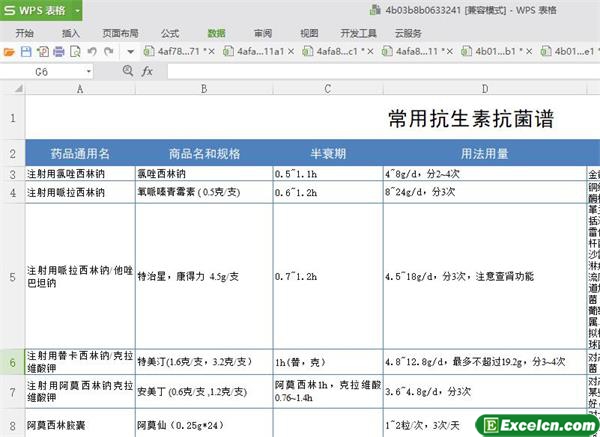
Task: Click cell 0.7~1.2h
Action: click(x=328, y=277)
